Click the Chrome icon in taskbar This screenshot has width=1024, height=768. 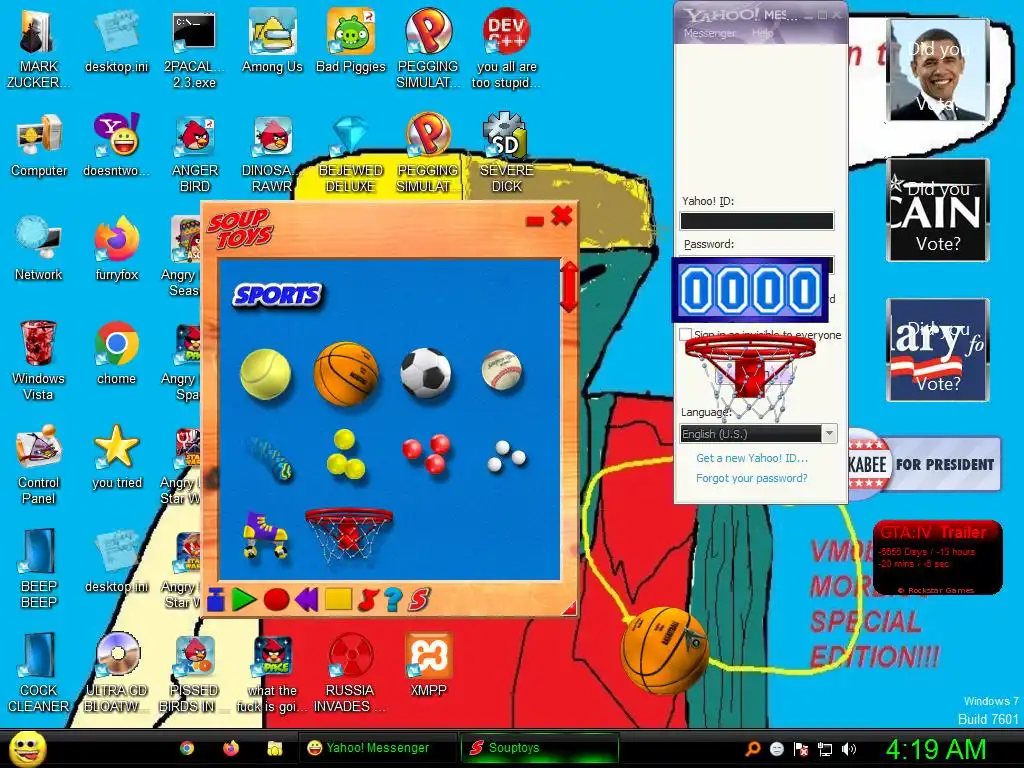click(187, 748)
